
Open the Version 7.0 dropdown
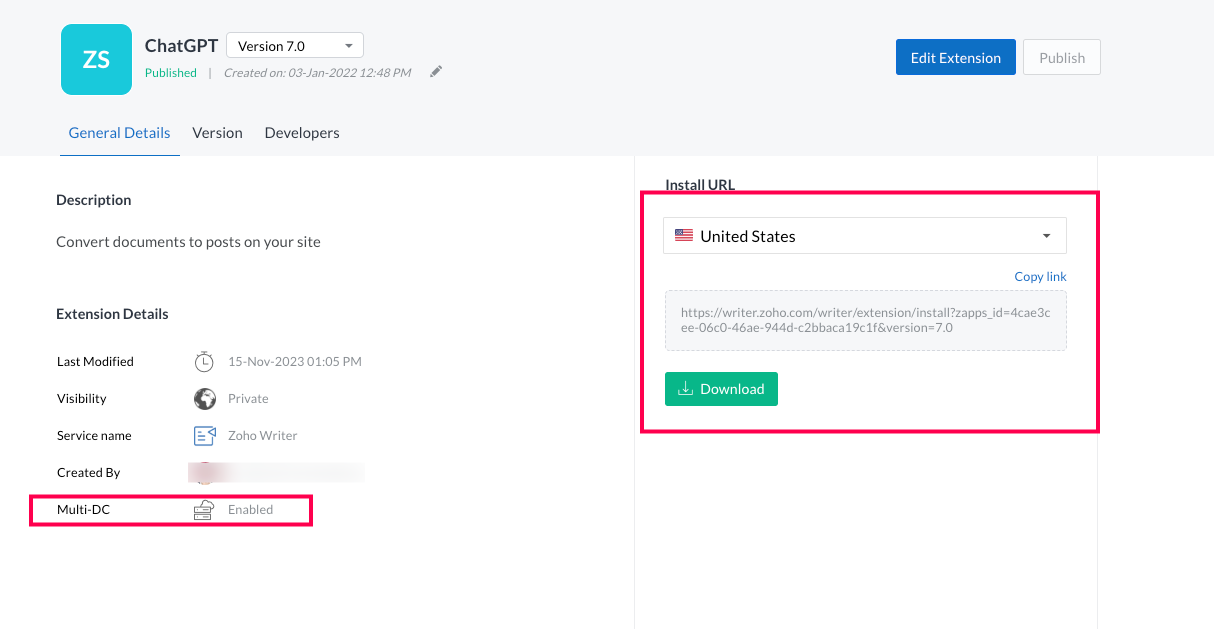(x=295, y=46)
